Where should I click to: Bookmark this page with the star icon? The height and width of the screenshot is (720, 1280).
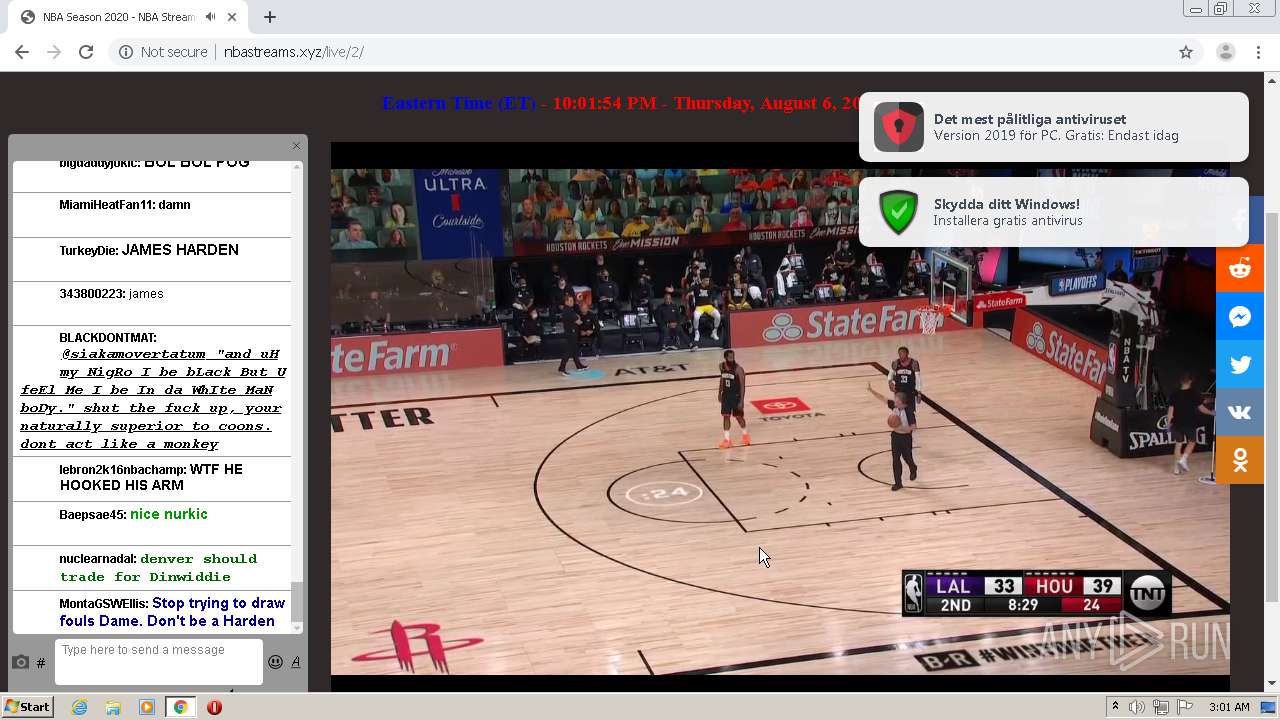1186,52
